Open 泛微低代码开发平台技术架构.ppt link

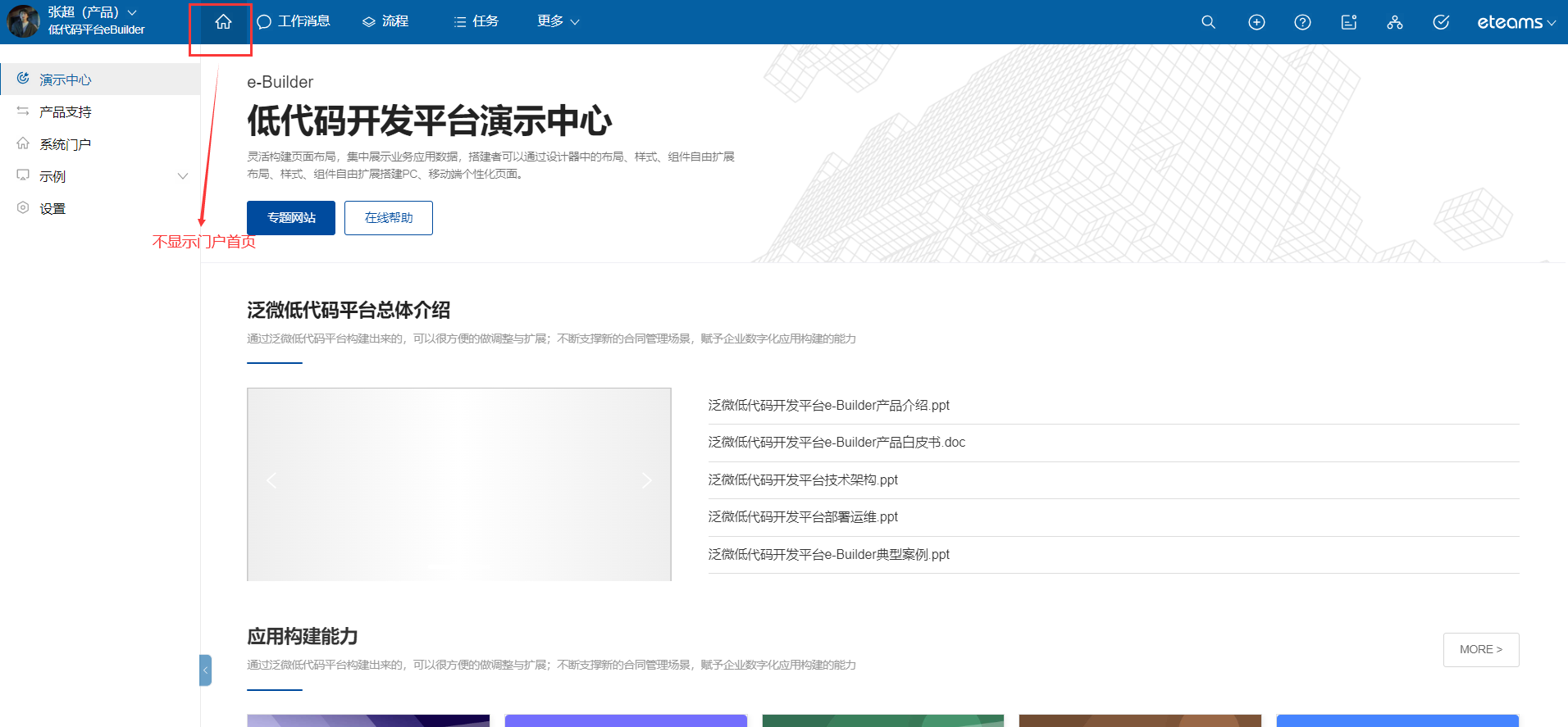pos(803,480)
